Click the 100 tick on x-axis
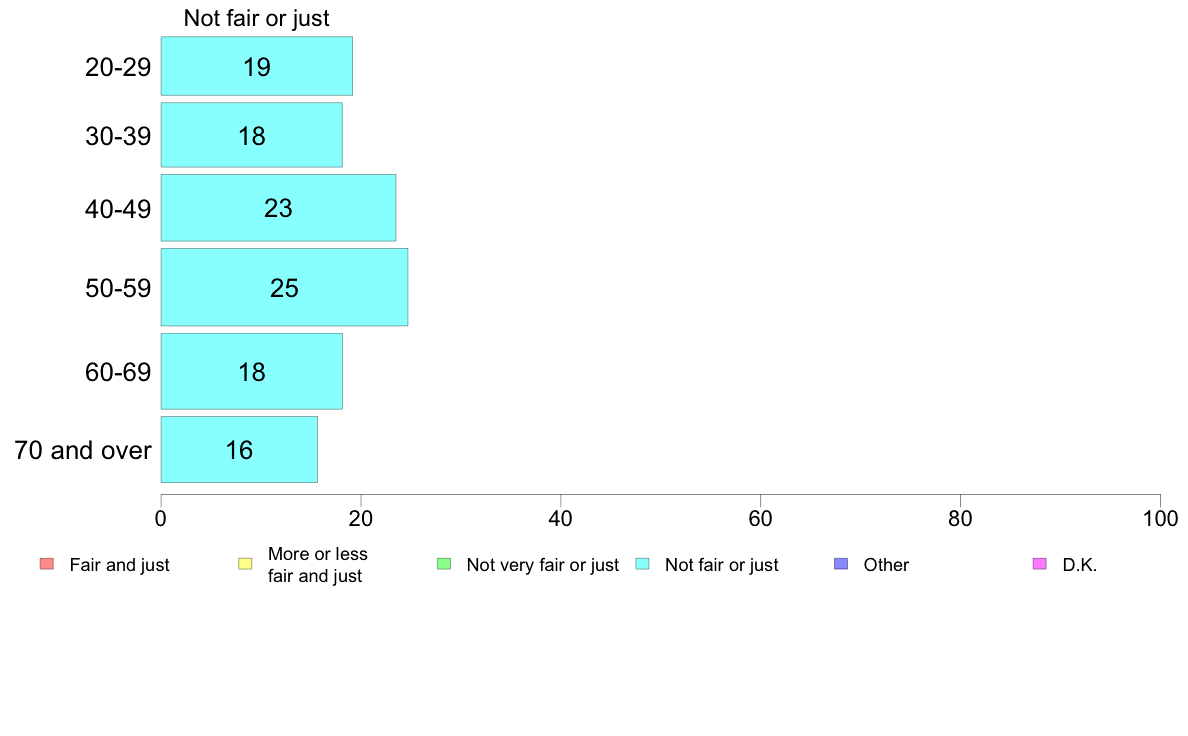Image resolution: width=1188 pixels, height=736 pixels. click(x=1160, y=518)
